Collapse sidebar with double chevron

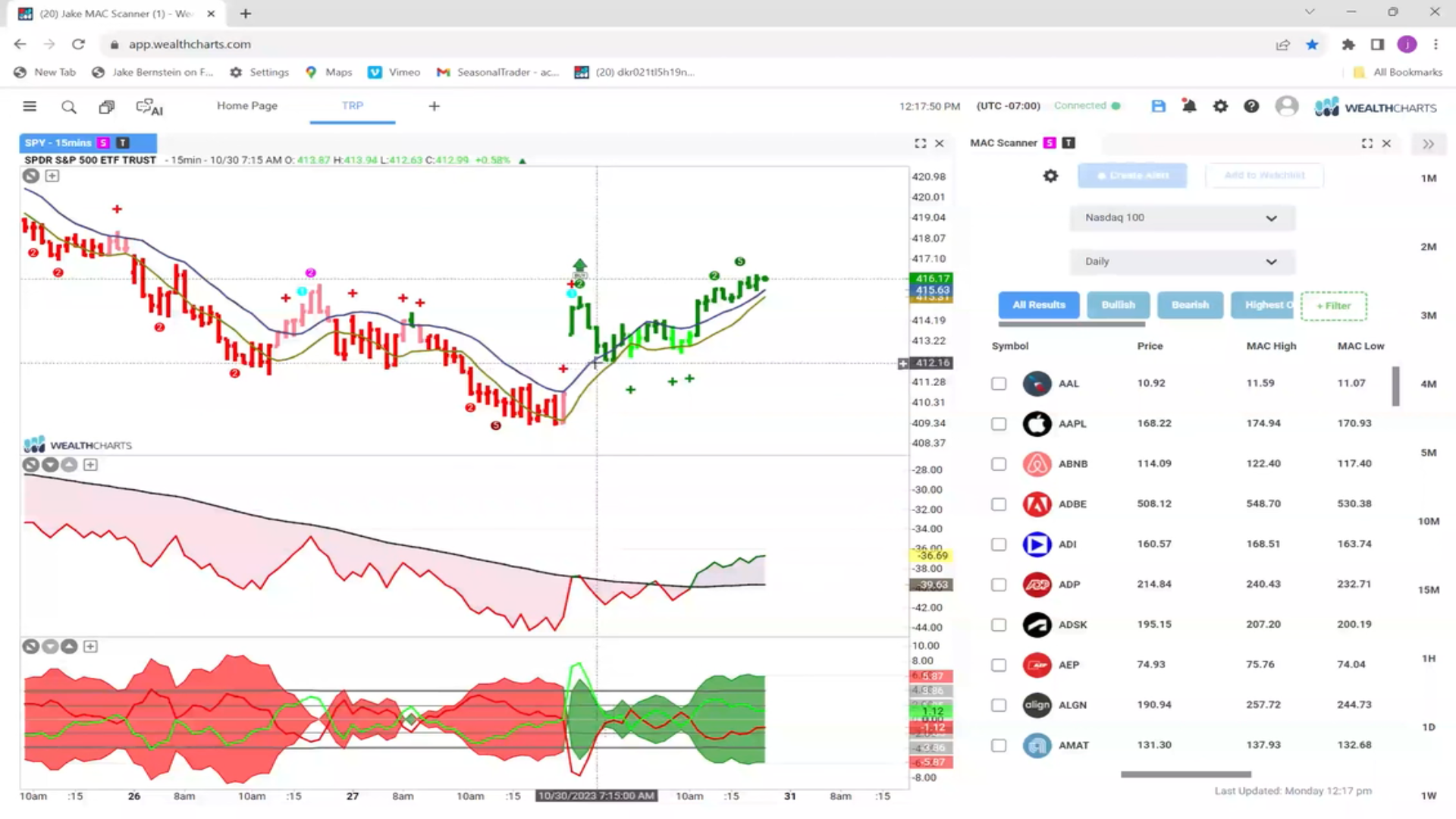pos(1429,144)
